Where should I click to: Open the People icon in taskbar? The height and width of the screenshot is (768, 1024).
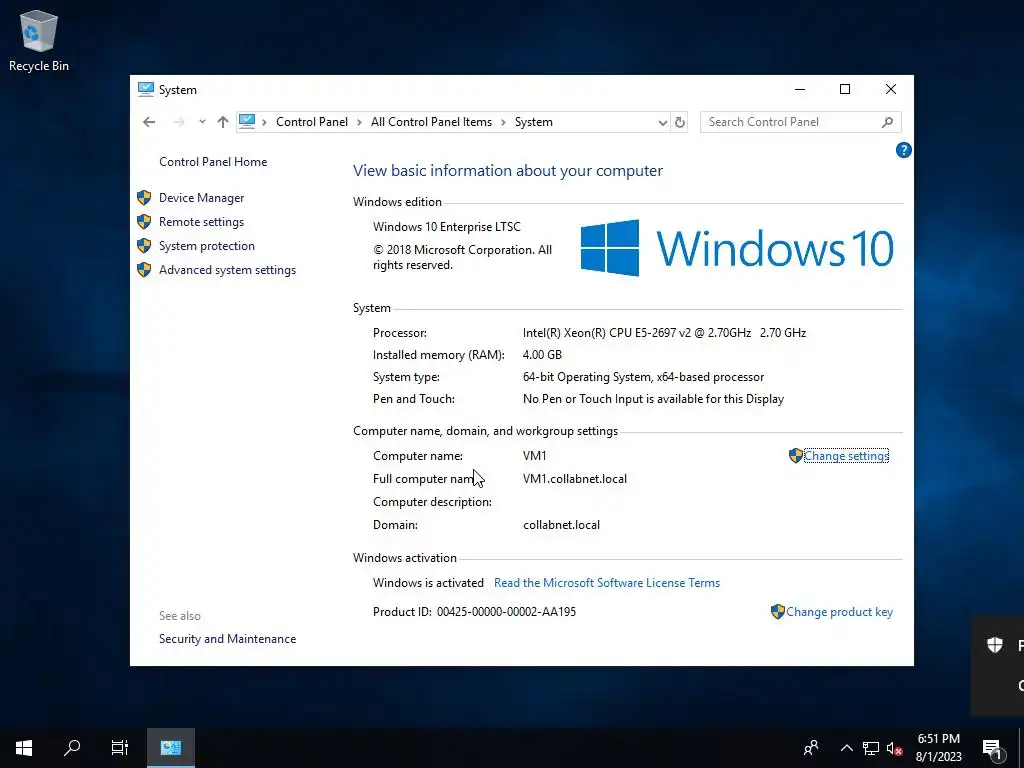(x=811, y=748)
